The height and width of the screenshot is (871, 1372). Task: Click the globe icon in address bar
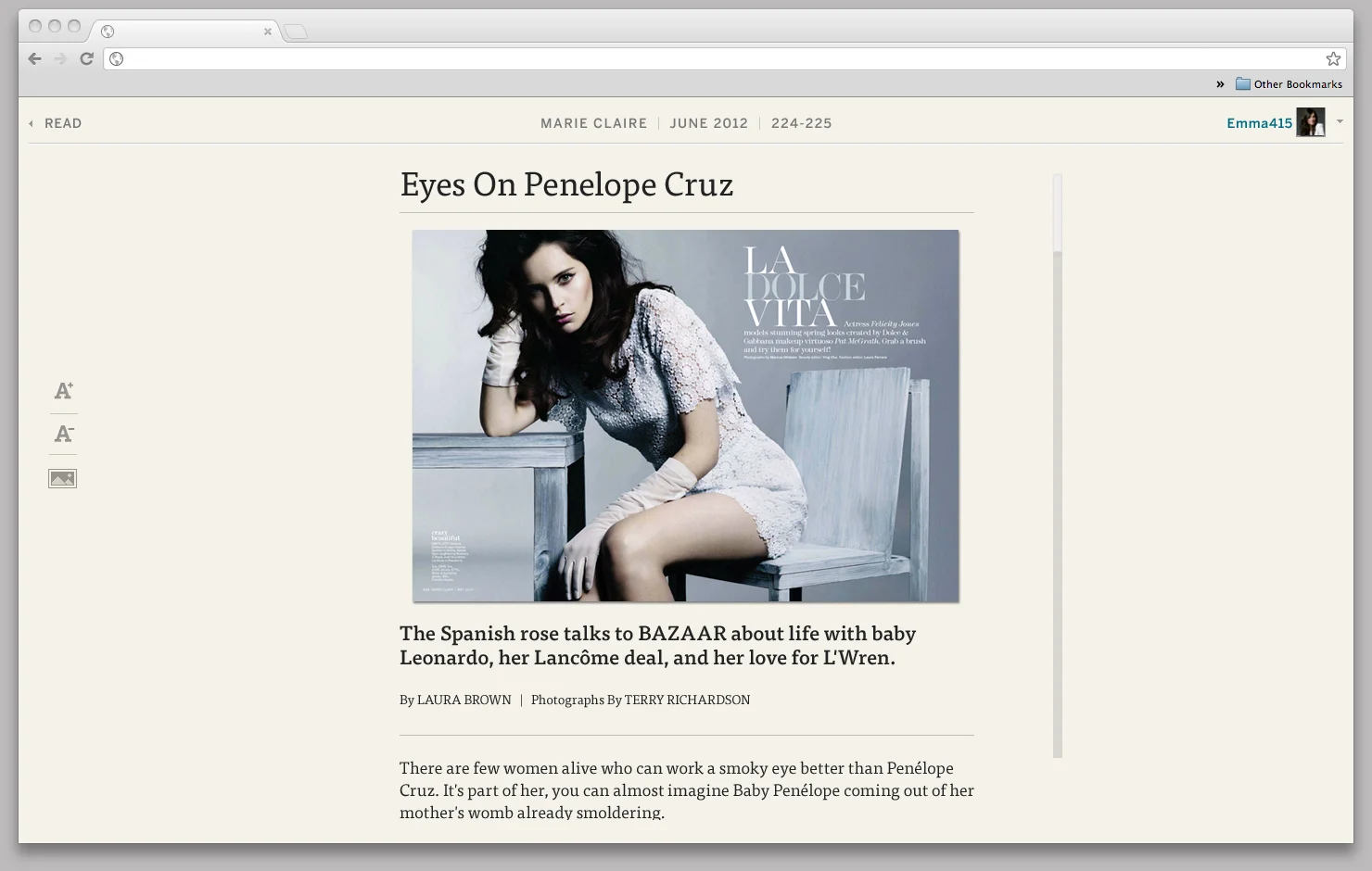[x=116, y=58]
